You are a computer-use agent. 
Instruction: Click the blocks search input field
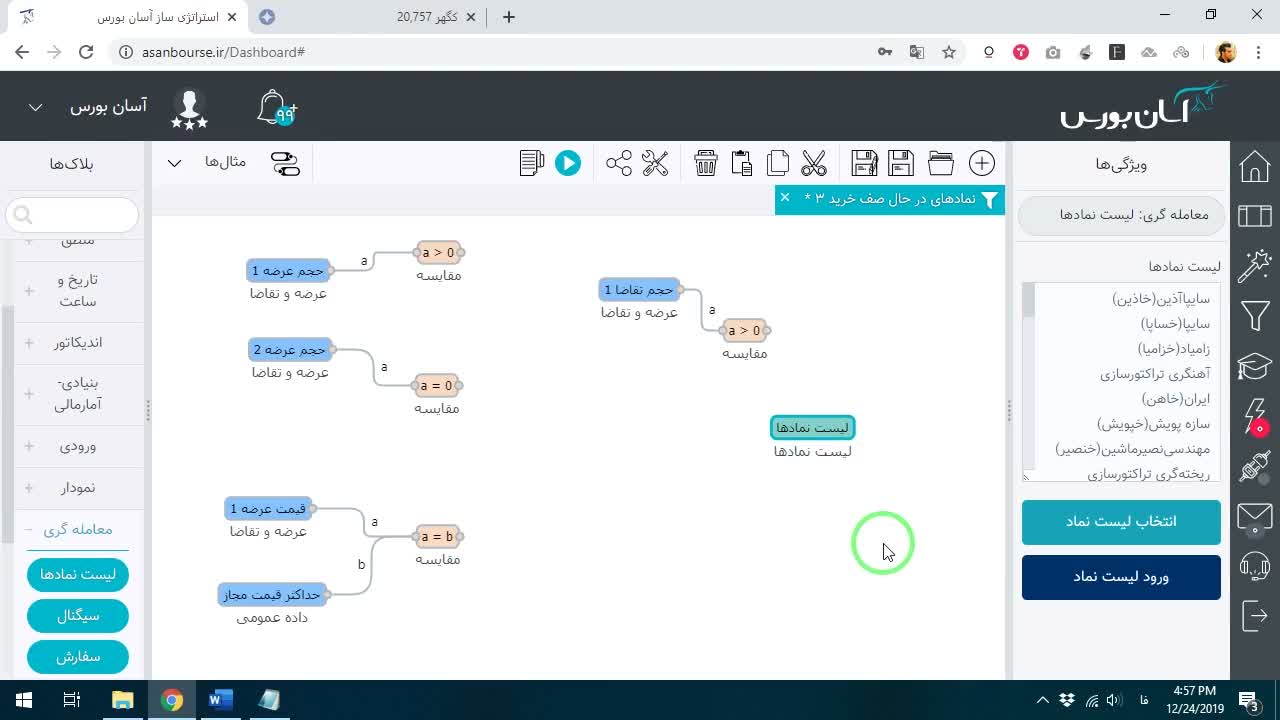(x=72, y=215)
